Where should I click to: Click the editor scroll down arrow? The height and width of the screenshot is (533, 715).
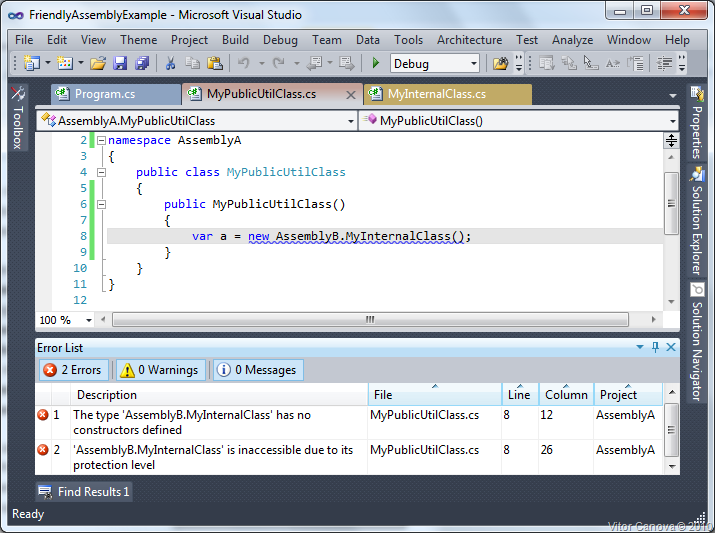(671, 302)
